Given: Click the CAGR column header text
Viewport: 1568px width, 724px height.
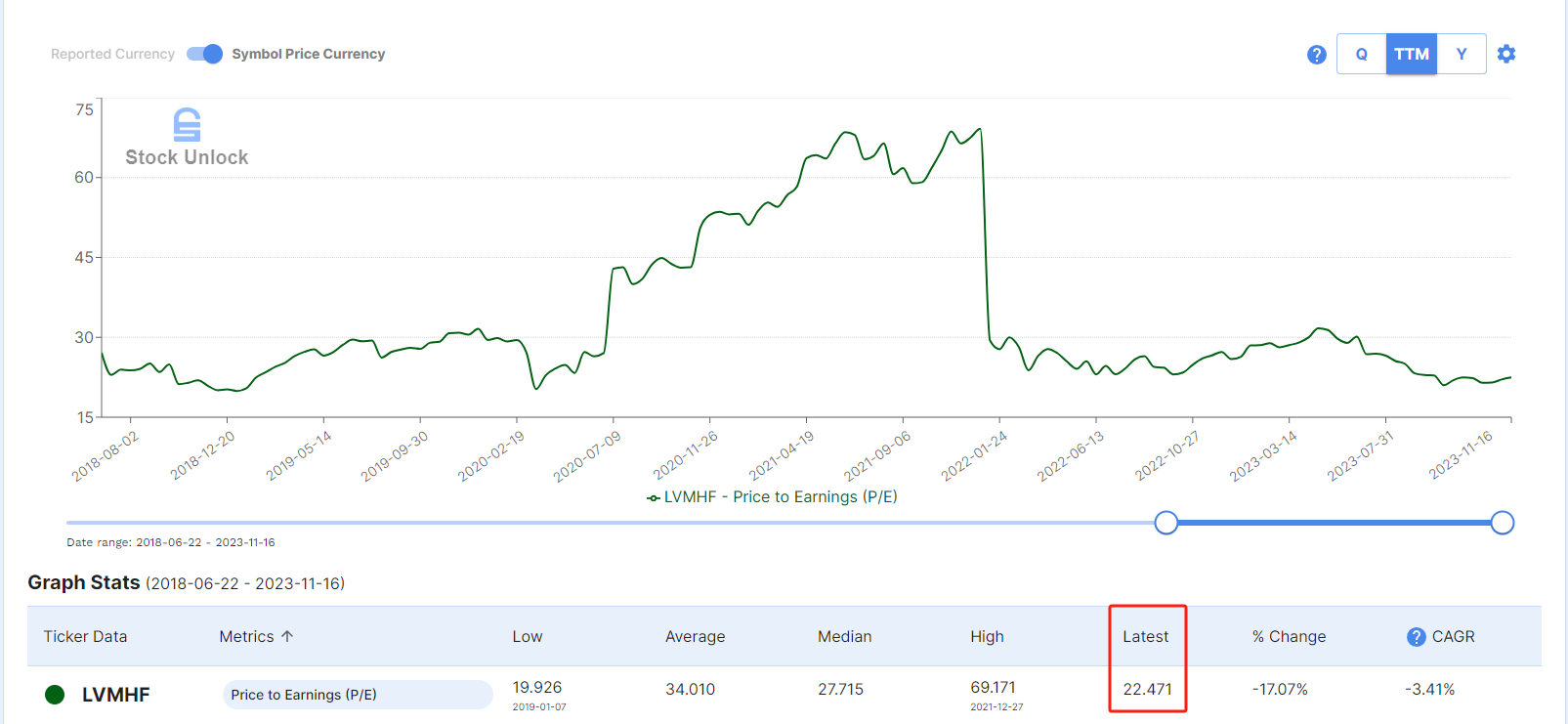Looking at the screenshot, I should click(1454, 636).
